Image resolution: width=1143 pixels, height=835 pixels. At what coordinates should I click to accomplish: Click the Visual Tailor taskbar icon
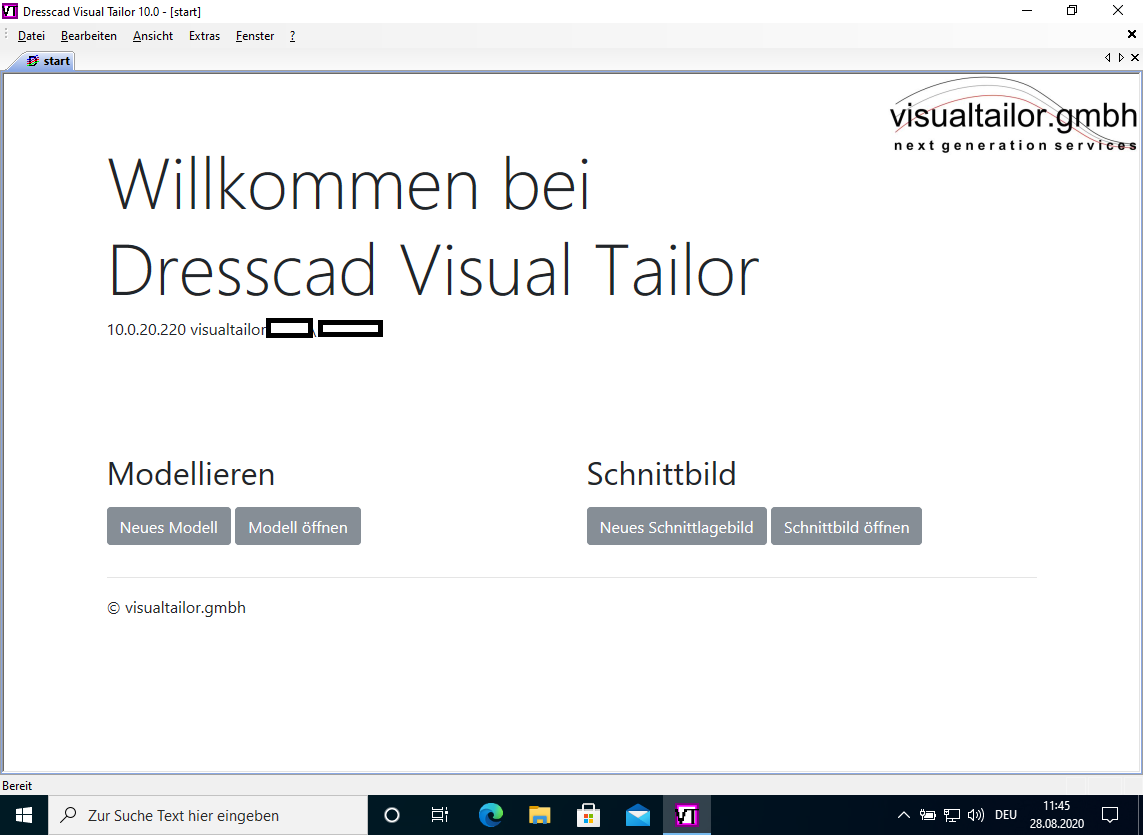tap(687, 815)
